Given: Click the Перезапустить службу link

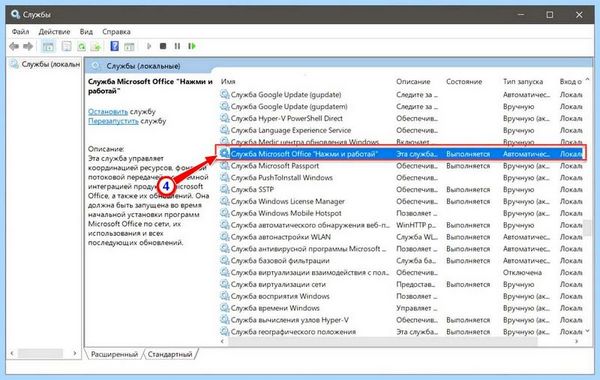Looking at the screenshot, I should (x=113, y=121).
